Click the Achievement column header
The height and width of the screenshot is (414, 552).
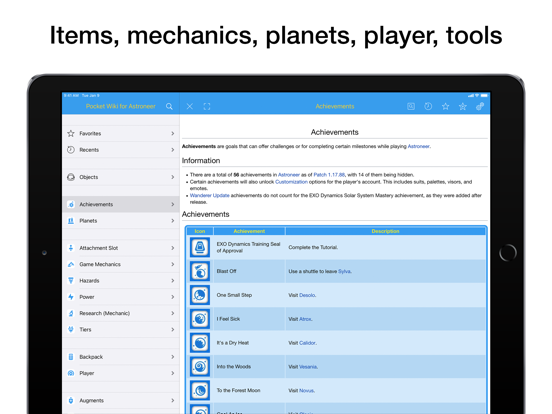point(249,231)
